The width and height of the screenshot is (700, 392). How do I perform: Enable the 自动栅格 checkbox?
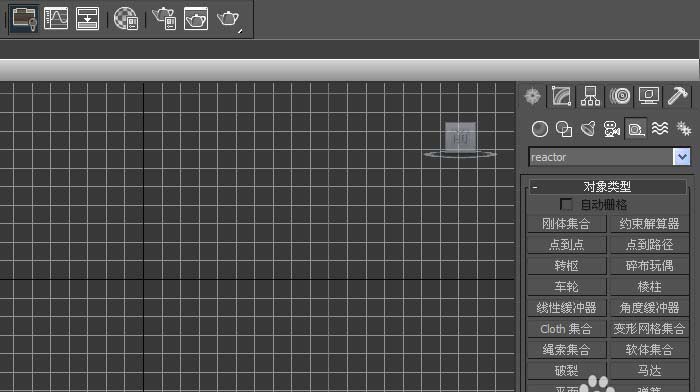566,204
